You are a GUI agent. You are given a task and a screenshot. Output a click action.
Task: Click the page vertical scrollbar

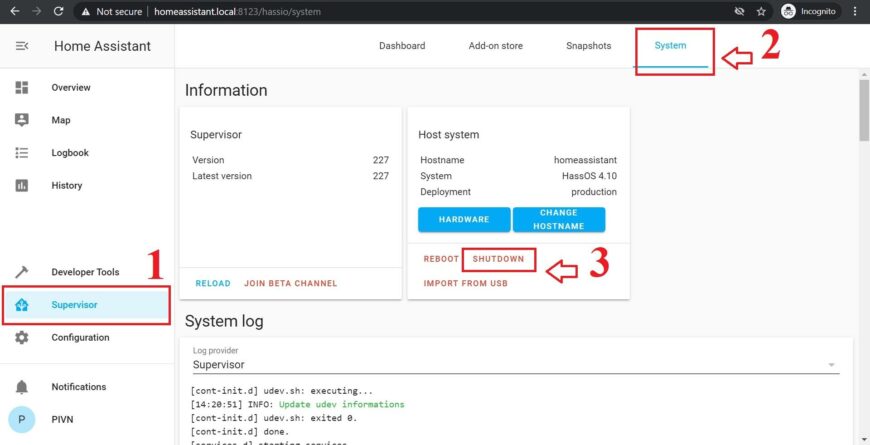(863, 110)
